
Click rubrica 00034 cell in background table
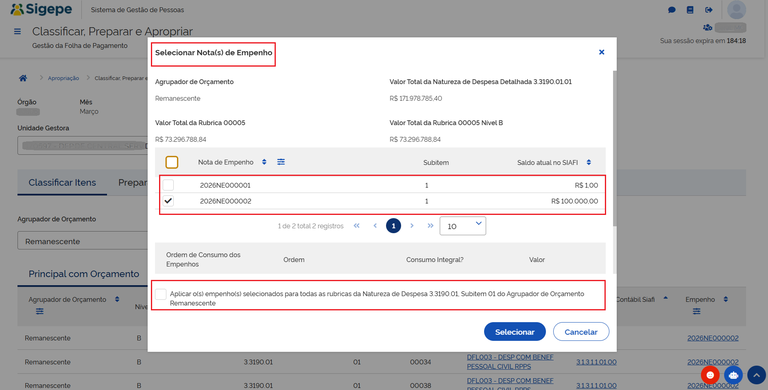[x=420, y=362]
